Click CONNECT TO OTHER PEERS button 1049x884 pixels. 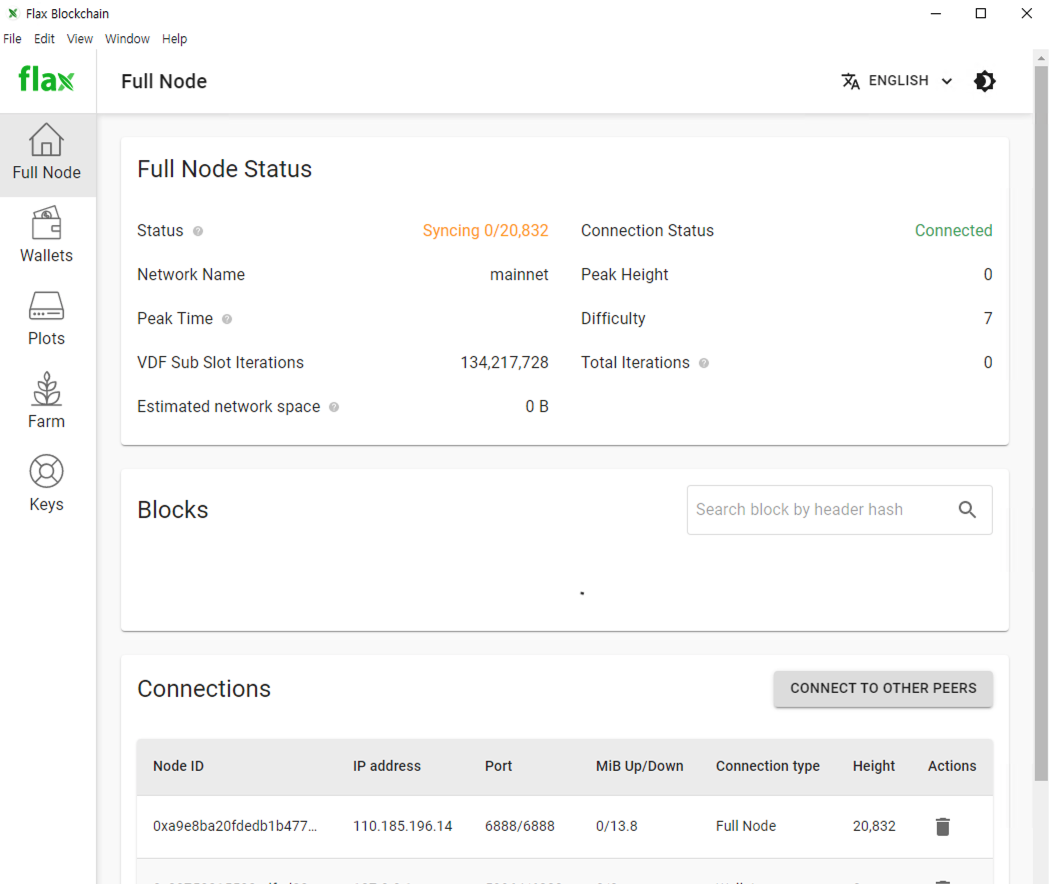(x=883, y=689)
